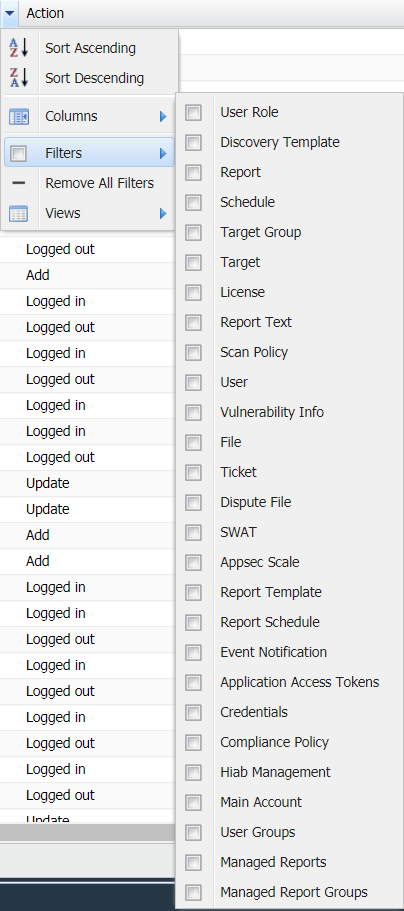The height and width of the screenshot is (911, 404).
Task: Expand the Columns submenu arrow
Action: 163,117
